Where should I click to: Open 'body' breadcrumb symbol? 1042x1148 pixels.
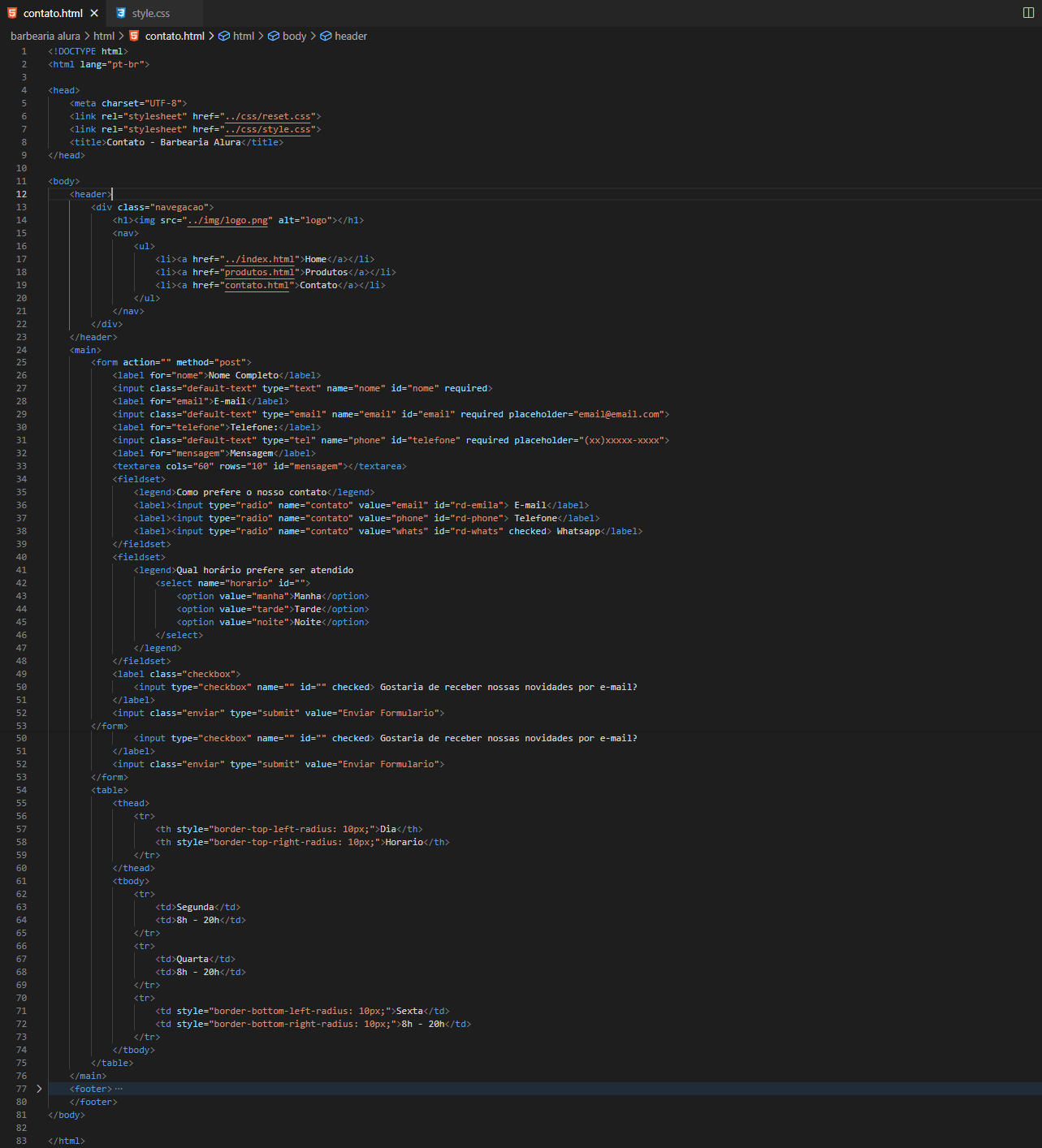295,36
